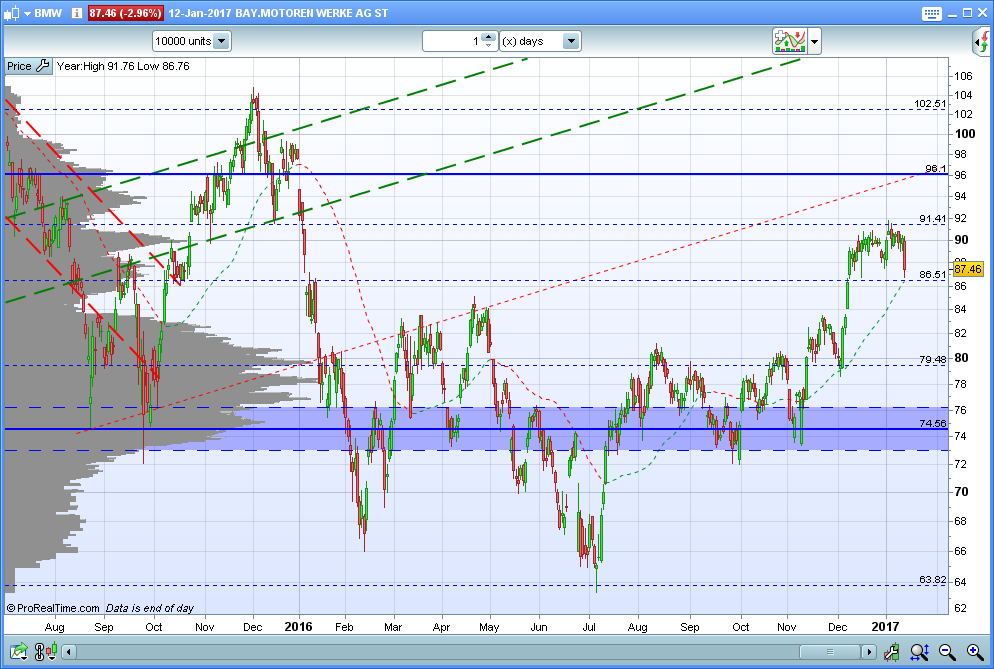
Task: Expand the indicator button dropdown arrow
Action: tap(815, 42)
